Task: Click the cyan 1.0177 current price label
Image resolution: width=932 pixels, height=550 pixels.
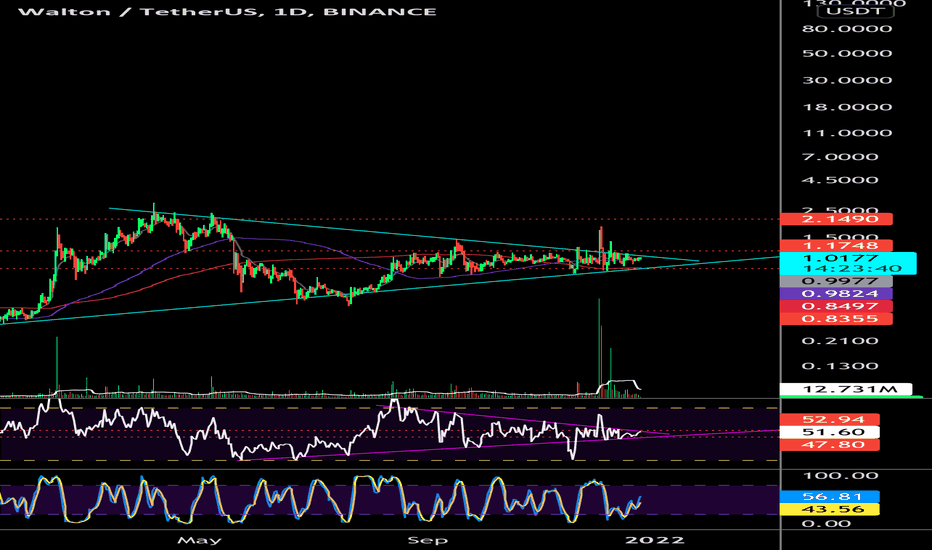Action: pyautogui.click(x=840, y=258)
